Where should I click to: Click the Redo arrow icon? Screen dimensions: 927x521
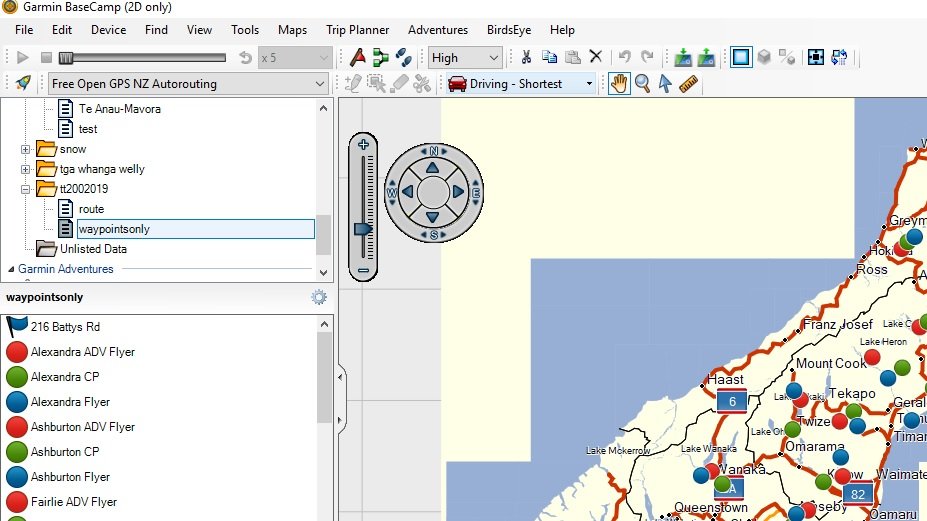[x=647, y=57]
